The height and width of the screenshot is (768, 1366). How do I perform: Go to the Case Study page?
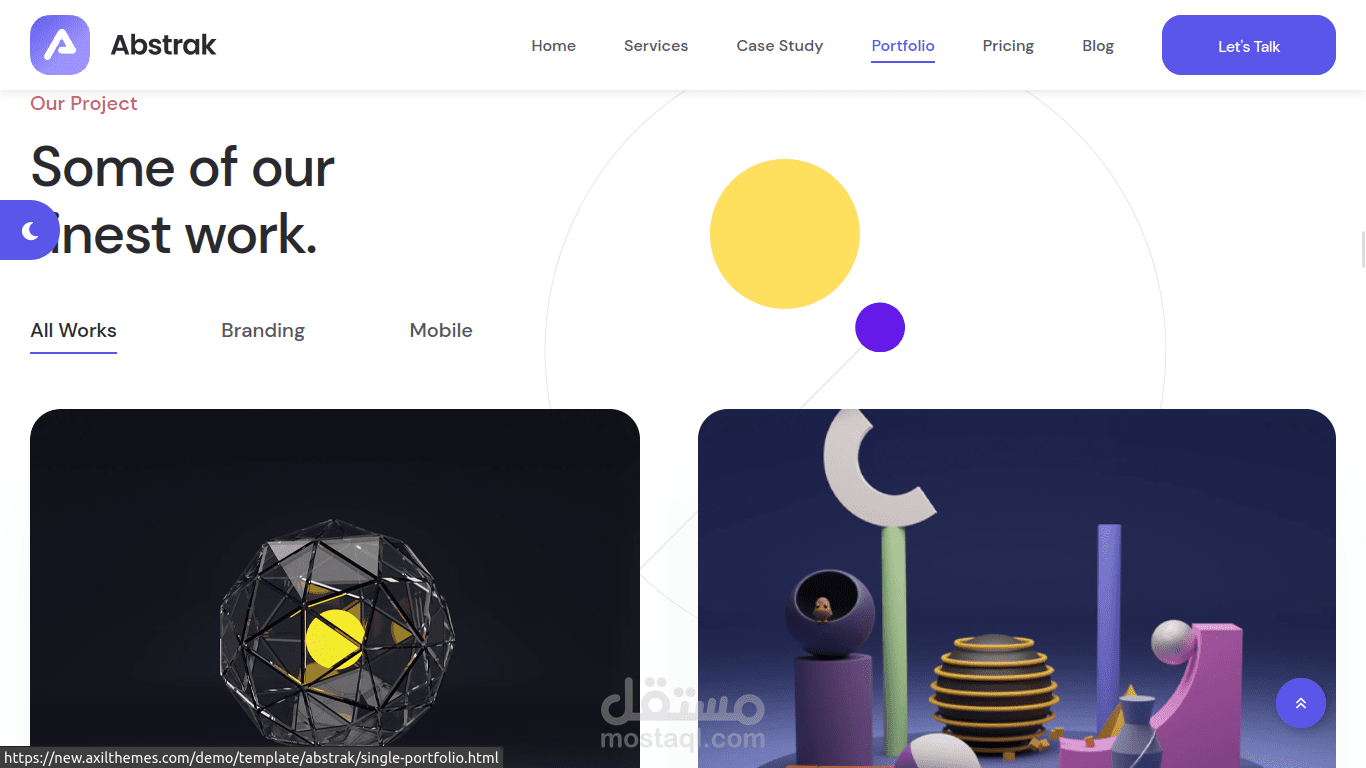[780, 46]
